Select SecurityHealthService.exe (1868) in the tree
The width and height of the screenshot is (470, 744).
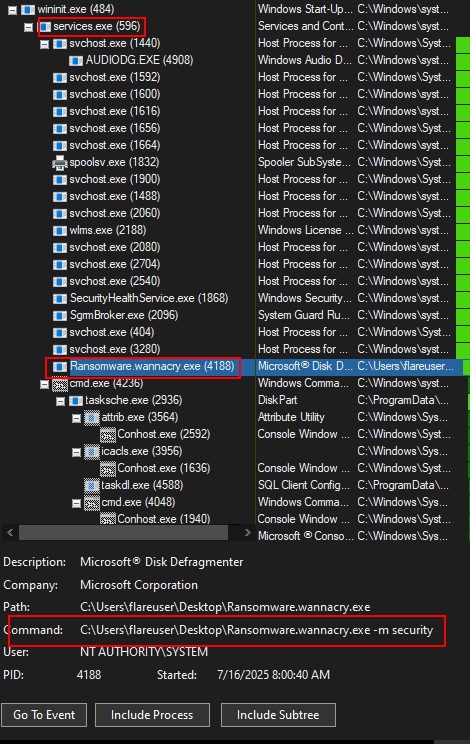149,298
